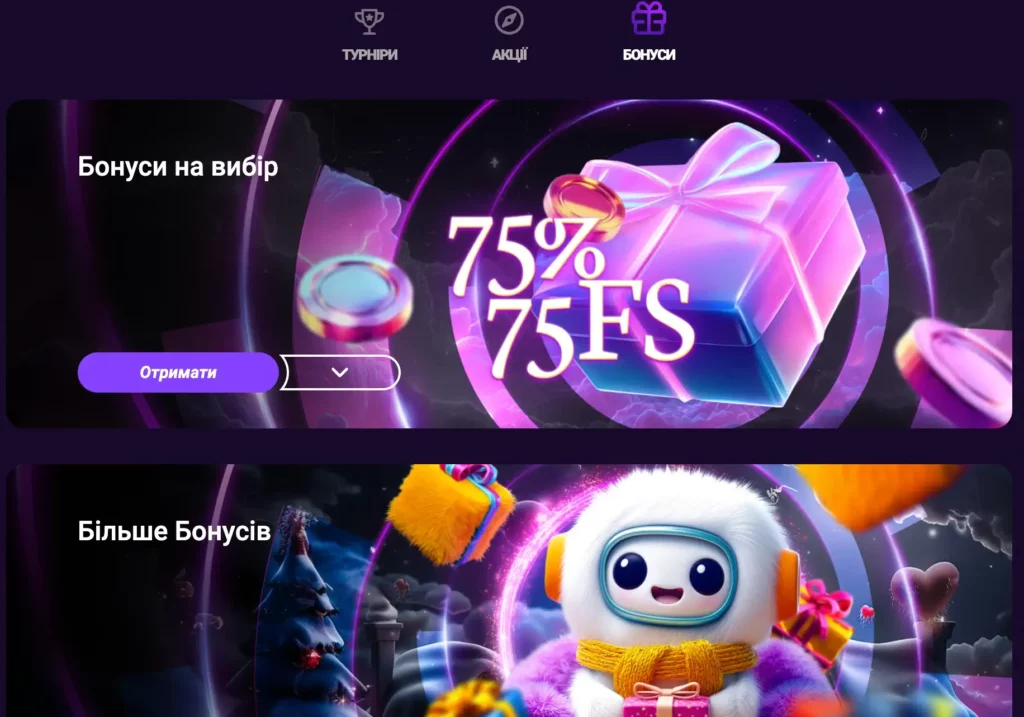The width and height of the screenshot is (1024, 717).
Task: Select the БОНУСИ tab label
Action: [648, 55]
